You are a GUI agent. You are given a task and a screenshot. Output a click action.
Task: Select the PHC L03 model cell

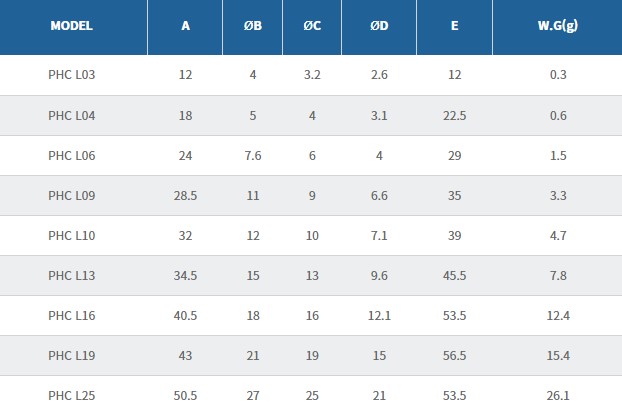(x=72, y=75)
